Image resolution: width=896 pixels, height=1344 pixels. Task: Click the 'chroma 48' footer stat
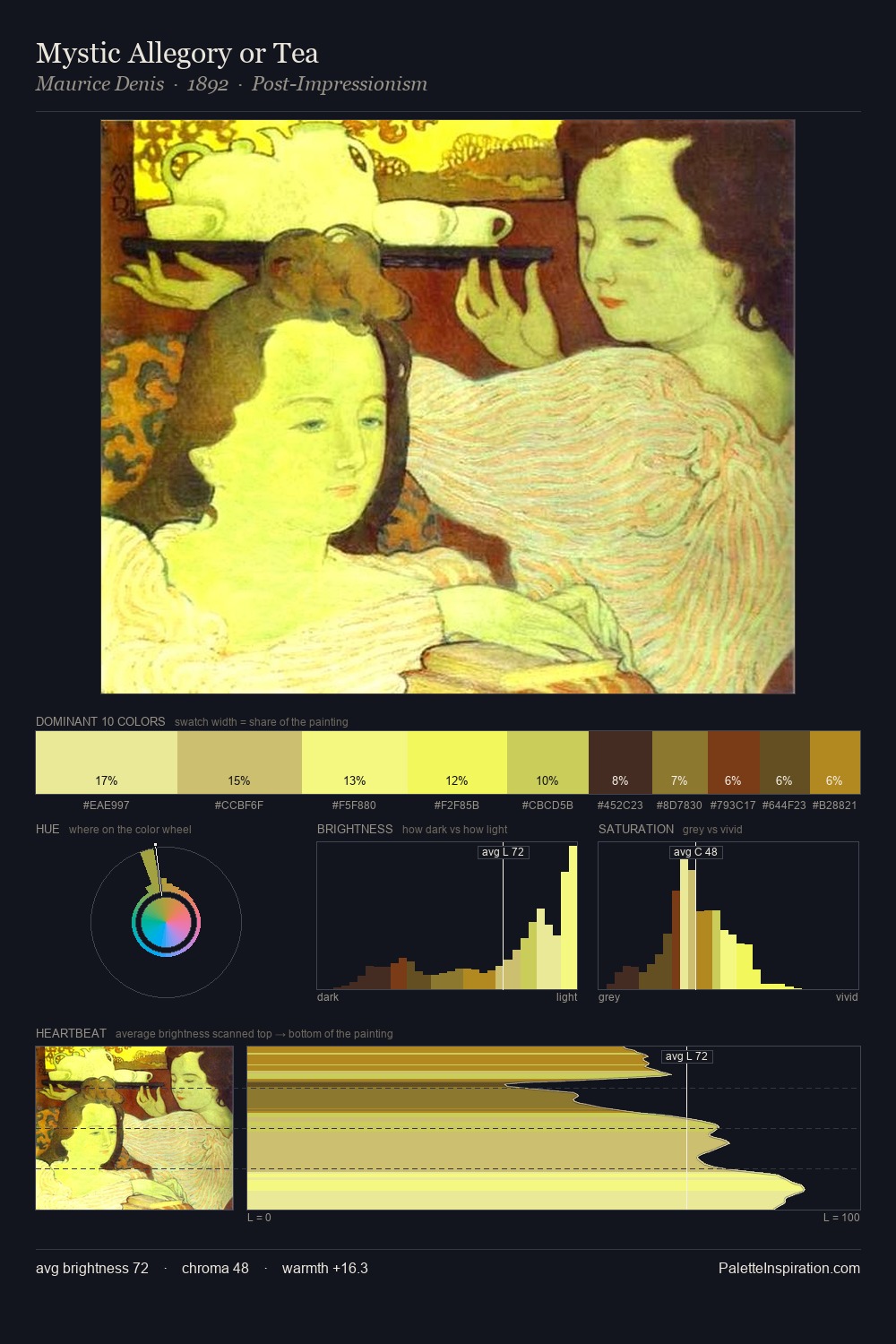215,1268
